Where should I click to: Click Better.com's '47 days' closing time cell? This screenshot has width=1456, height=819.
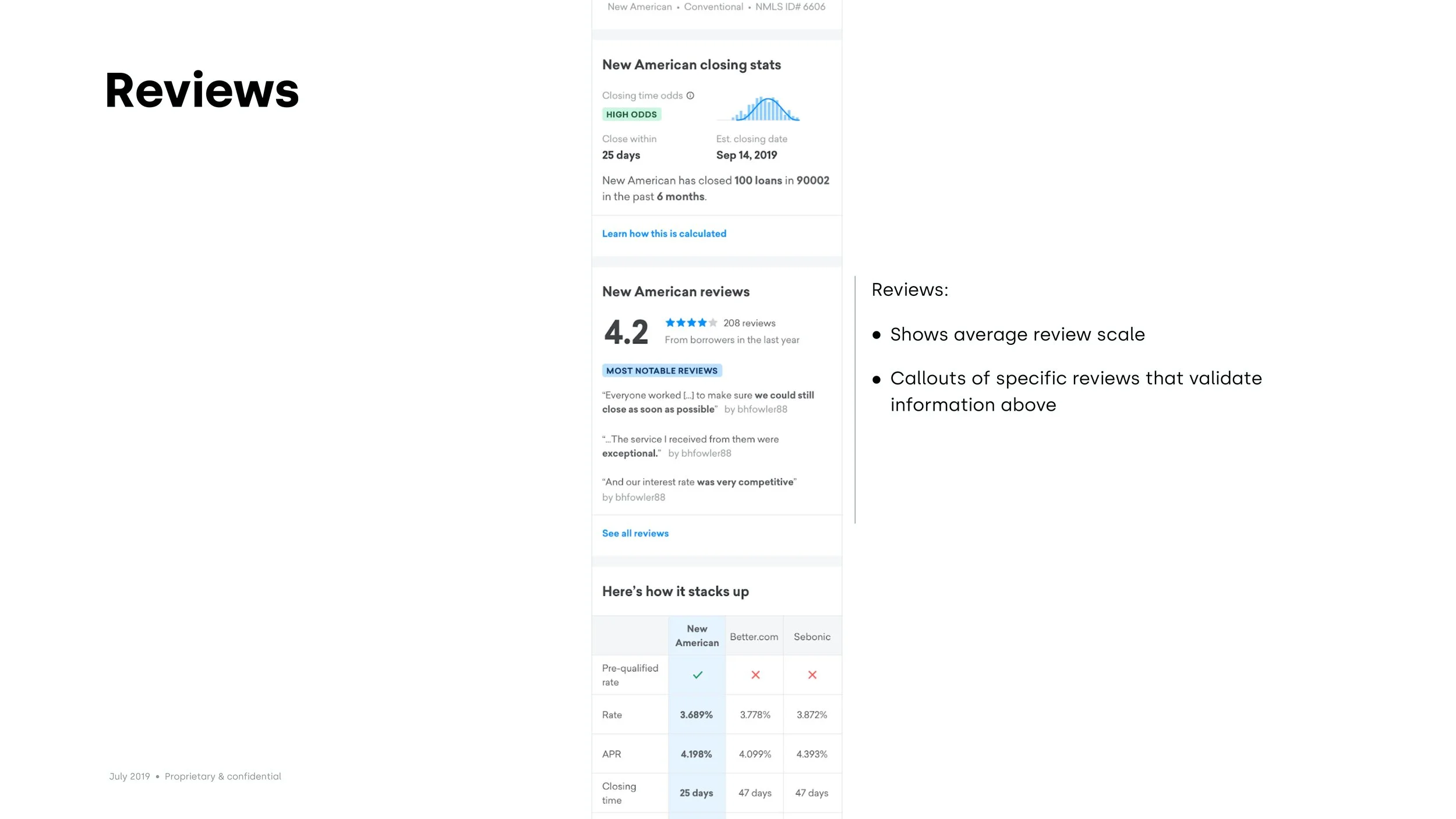point(755,793)
